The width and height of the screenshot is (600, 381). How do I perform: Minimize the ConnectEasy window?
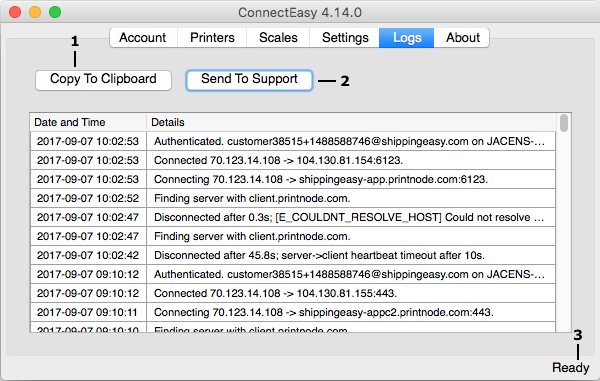(x=35, y=12)
